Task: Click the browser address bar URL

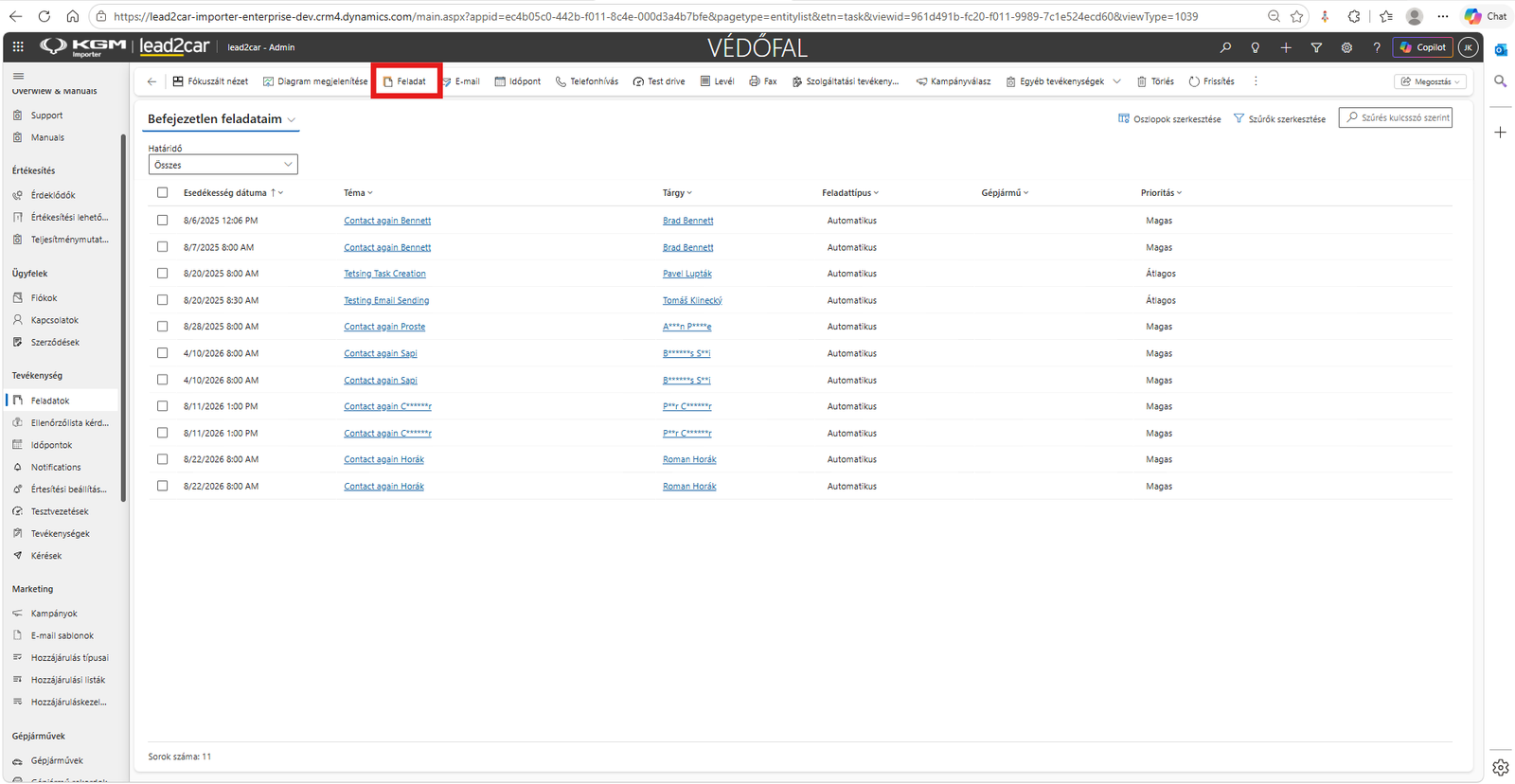Action: point(655,16)
